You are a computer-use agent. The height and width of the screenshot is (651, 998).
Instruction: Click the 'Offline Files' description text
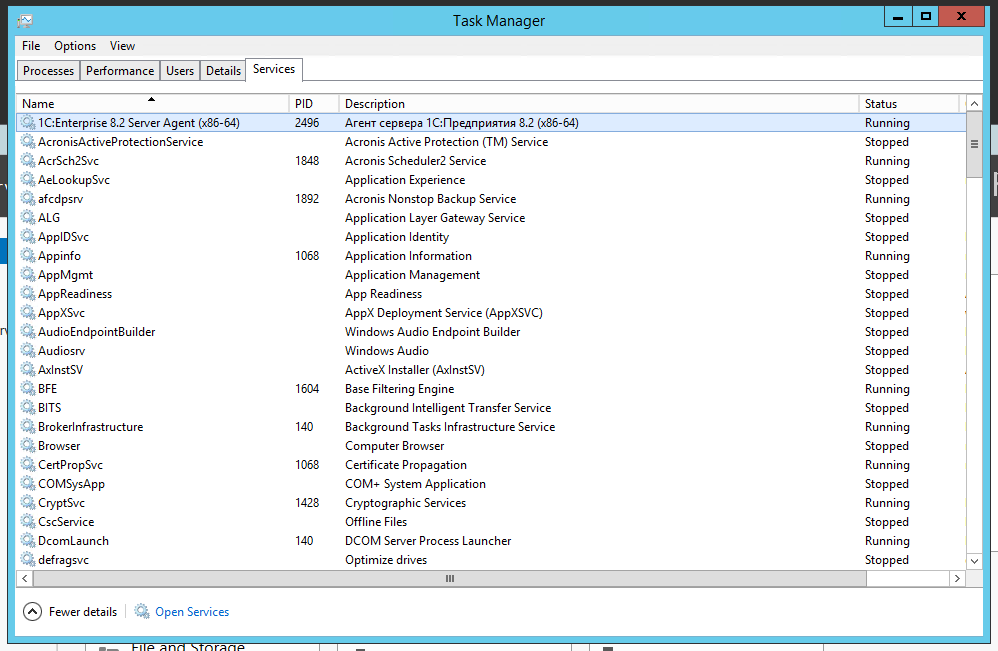(x=376, y=522)
